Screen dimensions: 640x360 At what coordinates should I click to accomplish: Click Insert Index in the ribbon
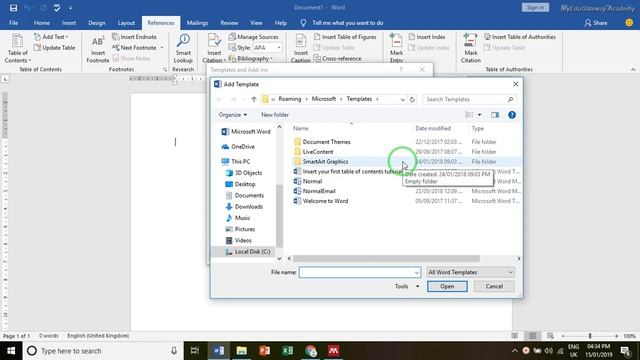coord(427,37)
